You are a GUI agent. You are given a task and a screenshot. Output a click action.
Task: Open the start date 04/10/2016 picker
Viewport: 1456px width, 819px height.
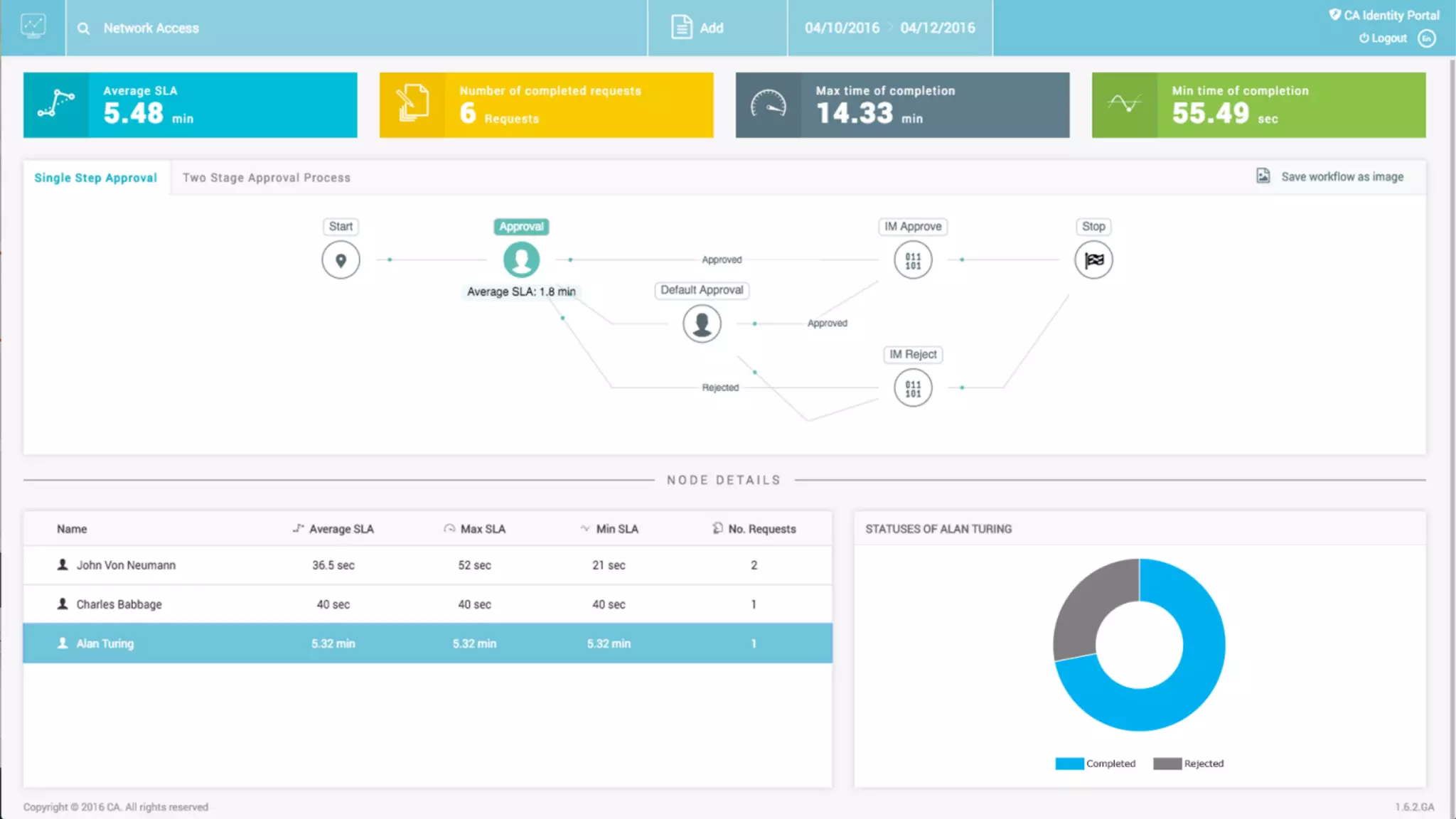coord(842,28)
